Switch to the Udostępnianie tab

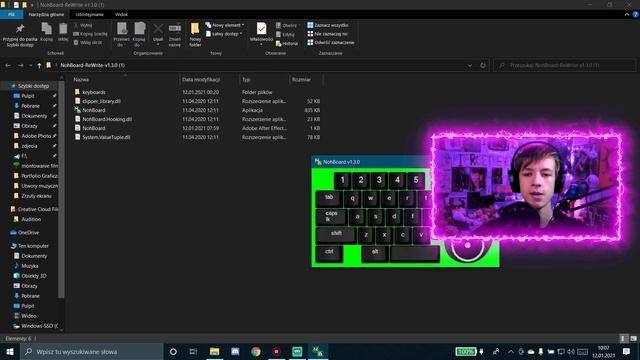click(89, 14)
